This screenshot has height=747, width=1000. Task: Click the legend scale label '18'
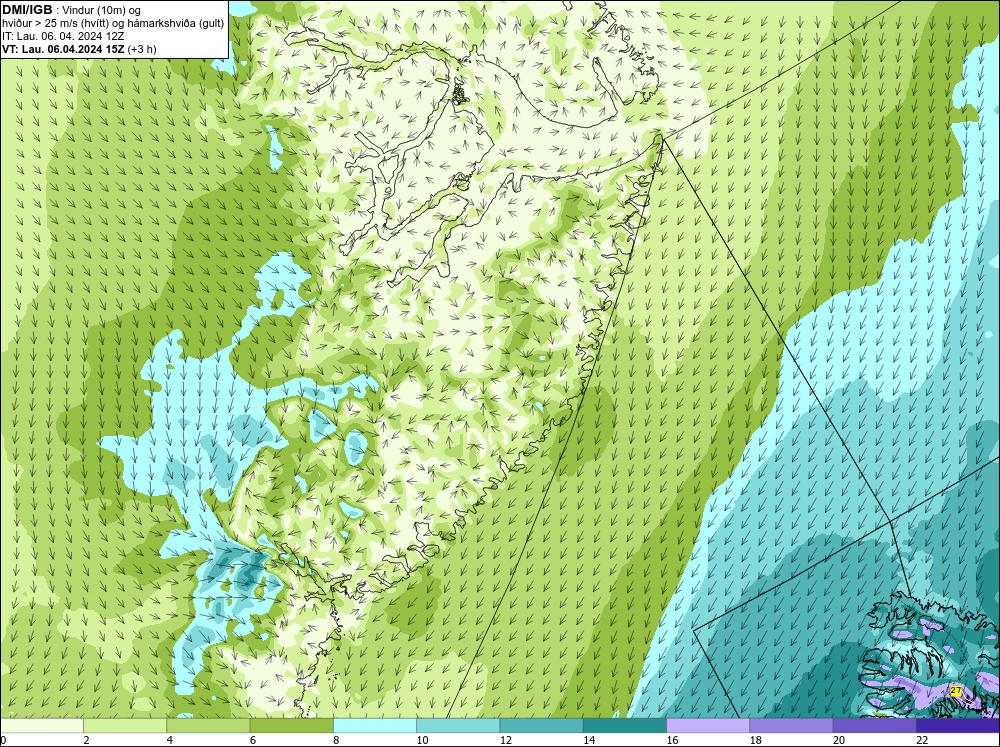click(755, 740)
